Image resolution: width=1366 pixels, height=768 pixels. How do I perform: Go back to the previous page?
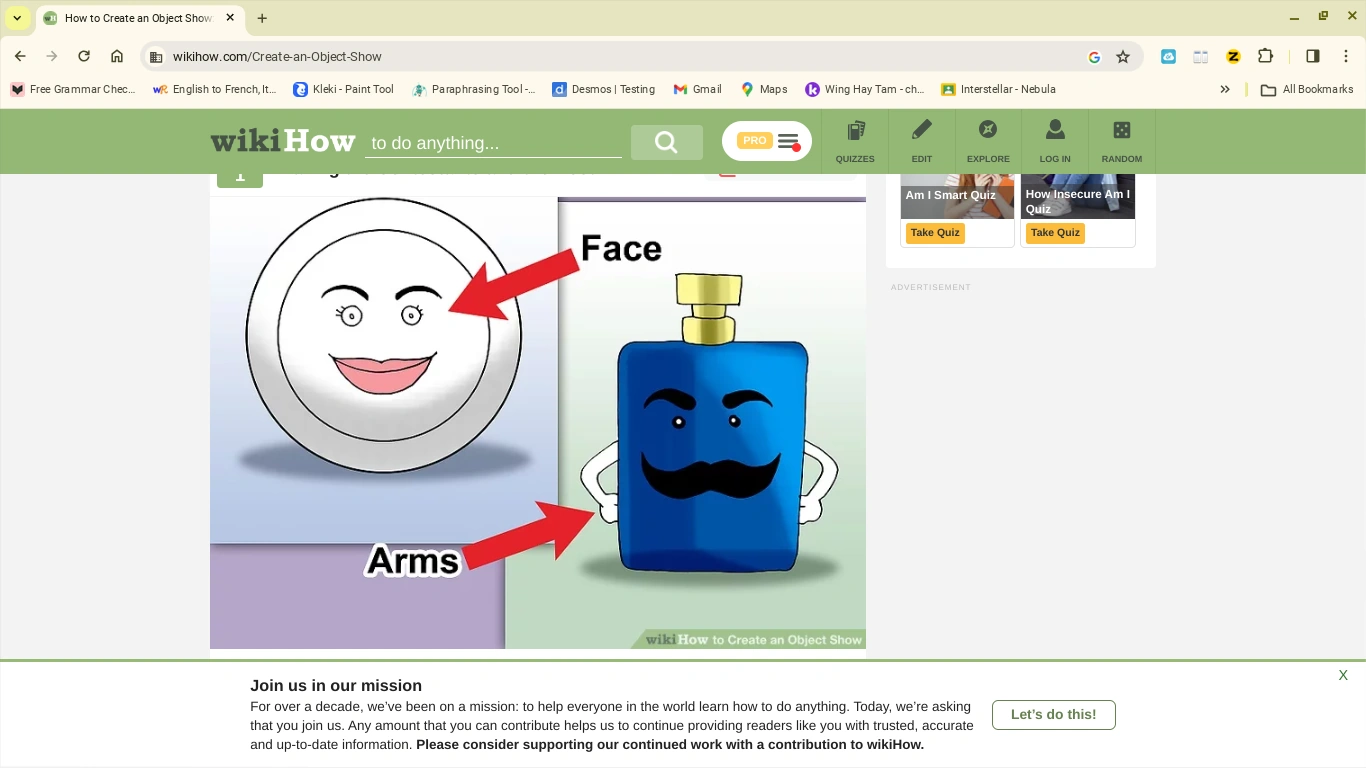(x=20, y=57)
